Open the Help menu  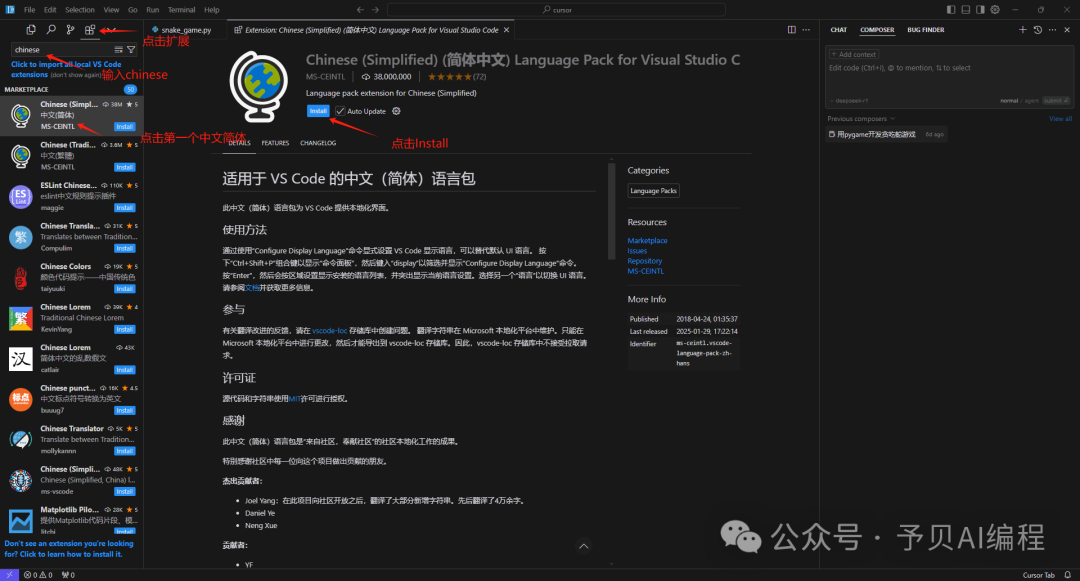pos(211,10)
